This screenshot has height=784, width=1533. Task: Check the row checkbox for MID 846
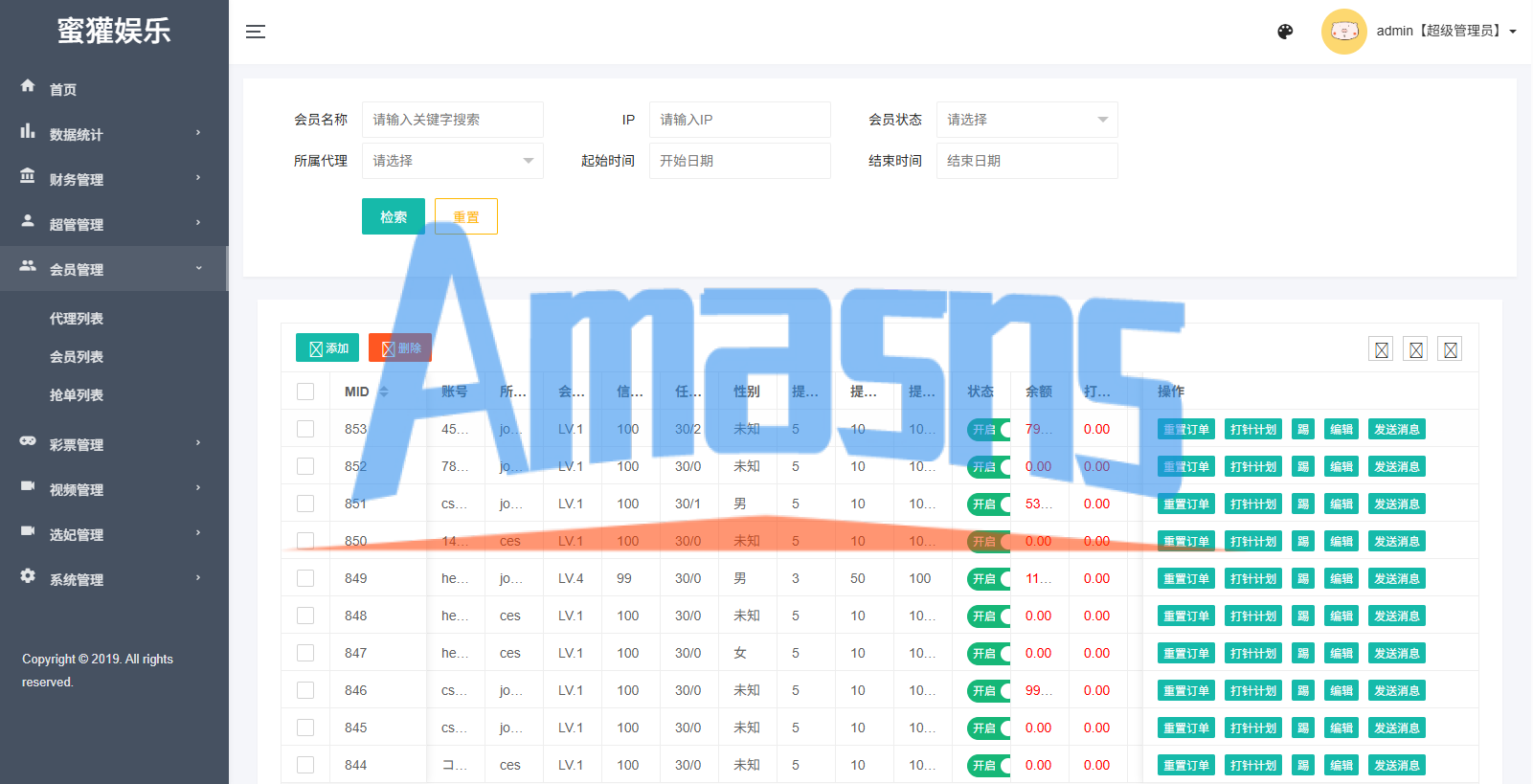coord(305,690)
